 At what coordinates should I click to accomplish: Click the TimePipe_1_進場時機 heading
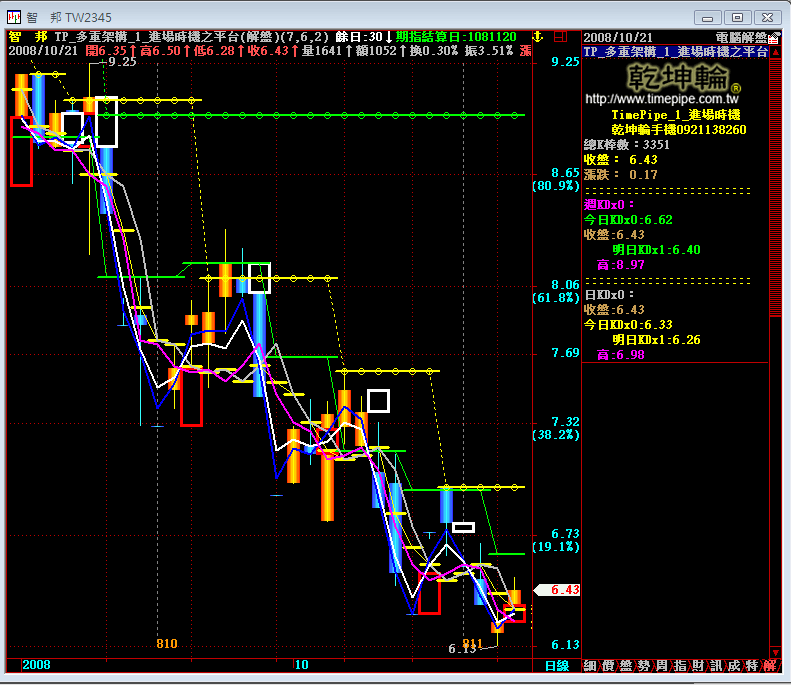[x=676, y=115]
